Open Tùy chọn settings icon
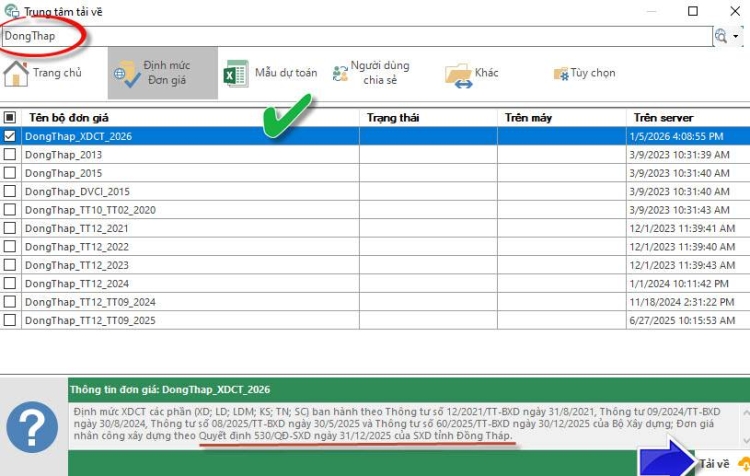This screenshot has width=750, height=476. pyautogui.click(x=562, y=74)
